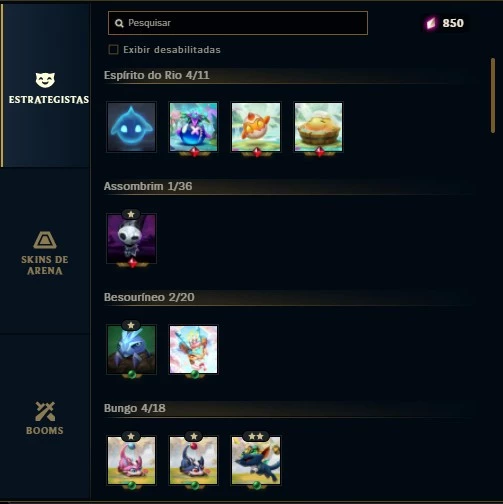Click the vertical scrollbar thumb
The width and height of the screenshot is (503, 504).
coord(493,96)
